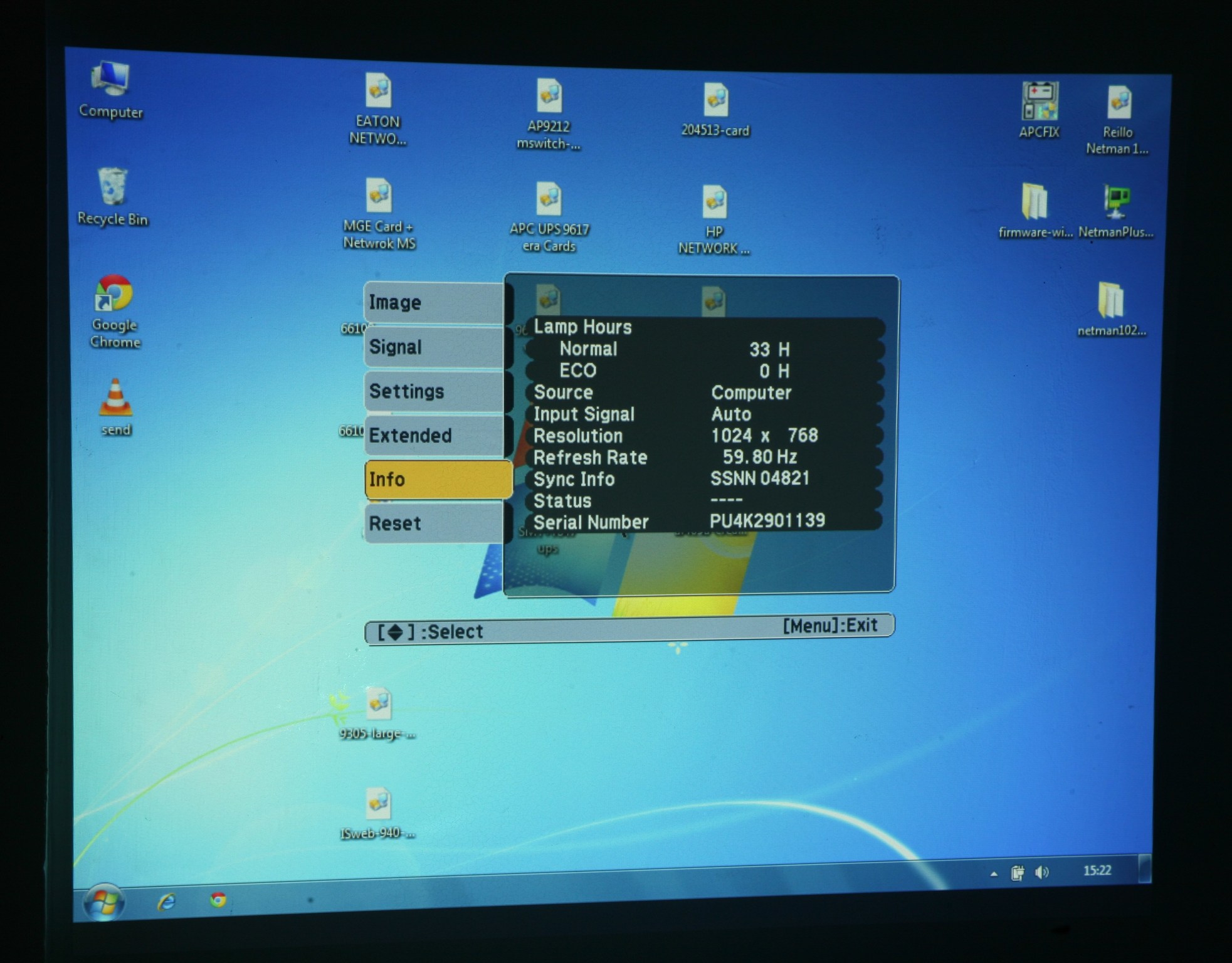Click the volume speaker tray icon

tap(1042, 872)
